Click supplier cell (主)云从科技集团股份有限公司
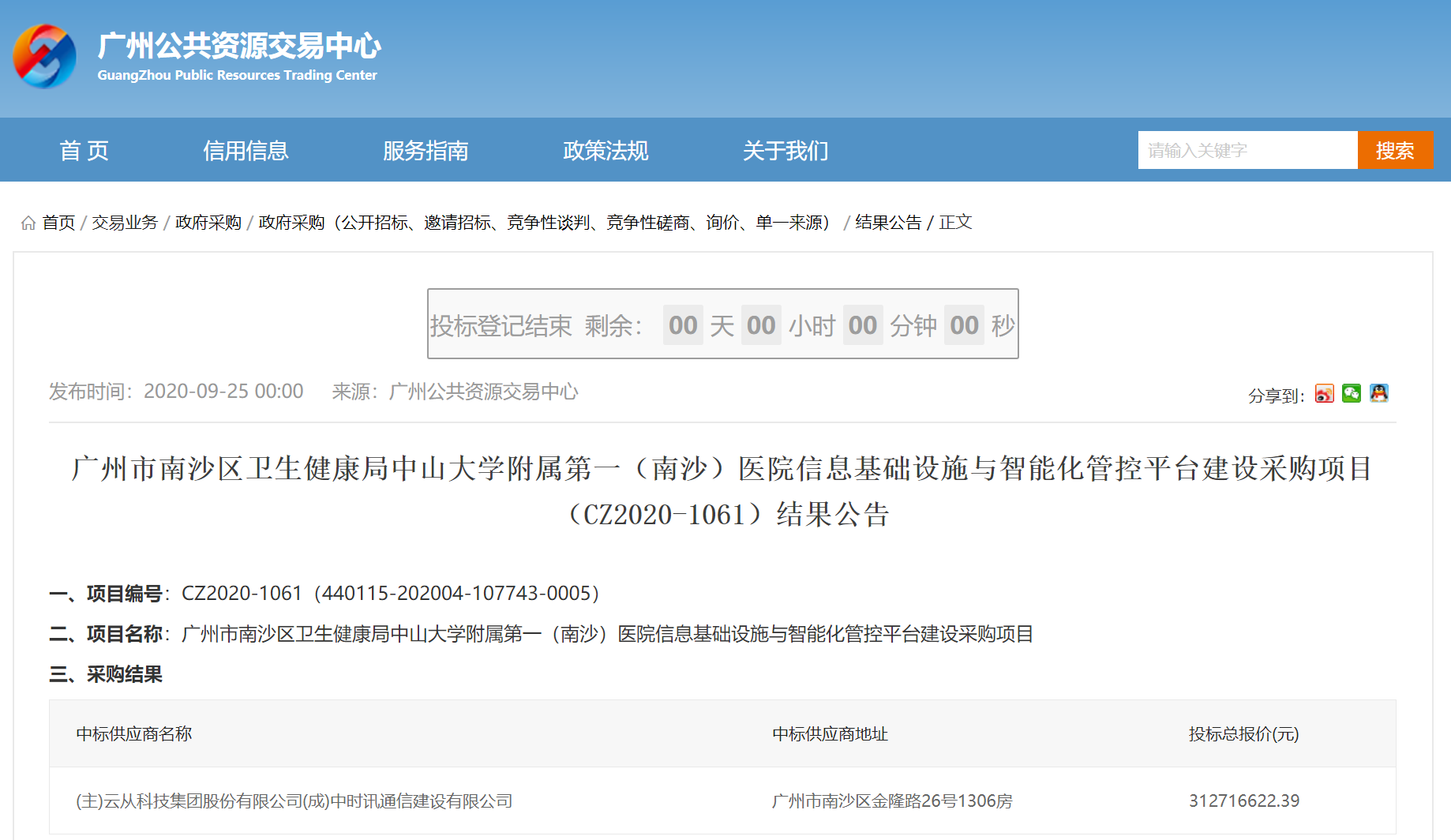The width and height of the screenshot is (1451, 840). 294,801
